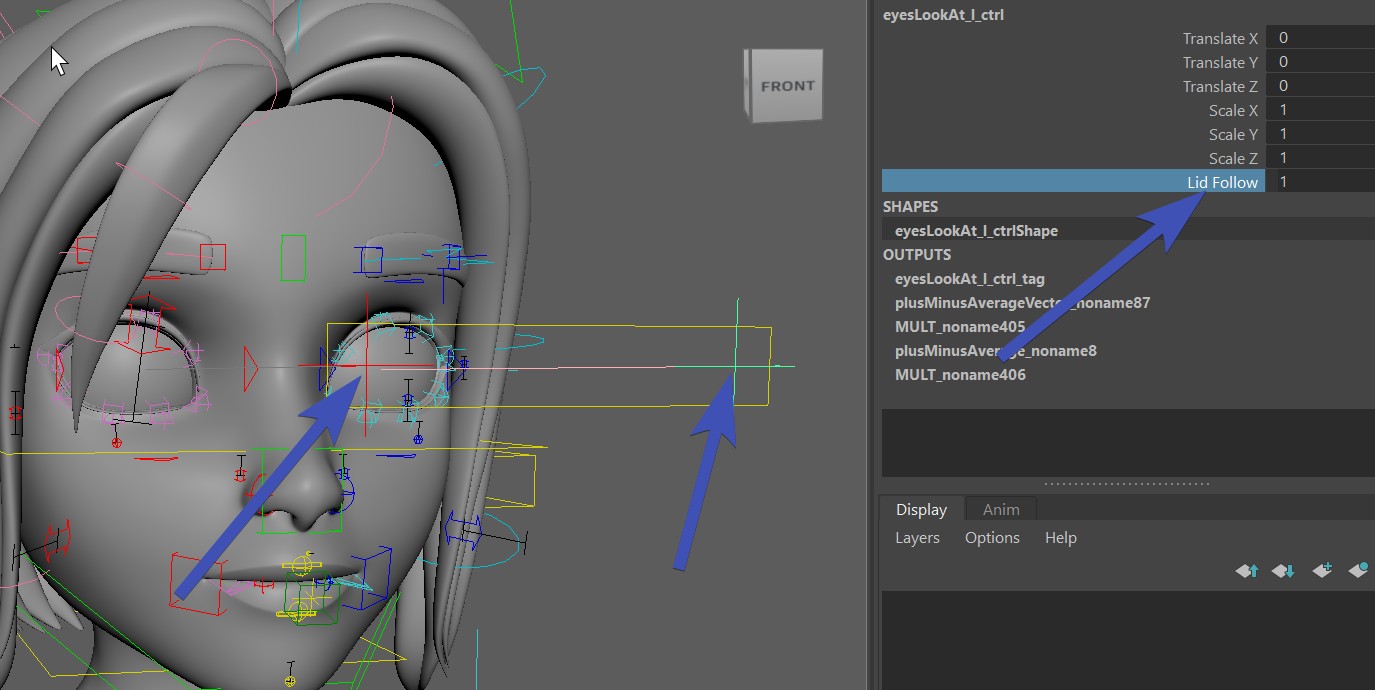Screen dimensions: 1375x690
Task: Click the Scale Y value field
Action: click(x=1319, y=134)
